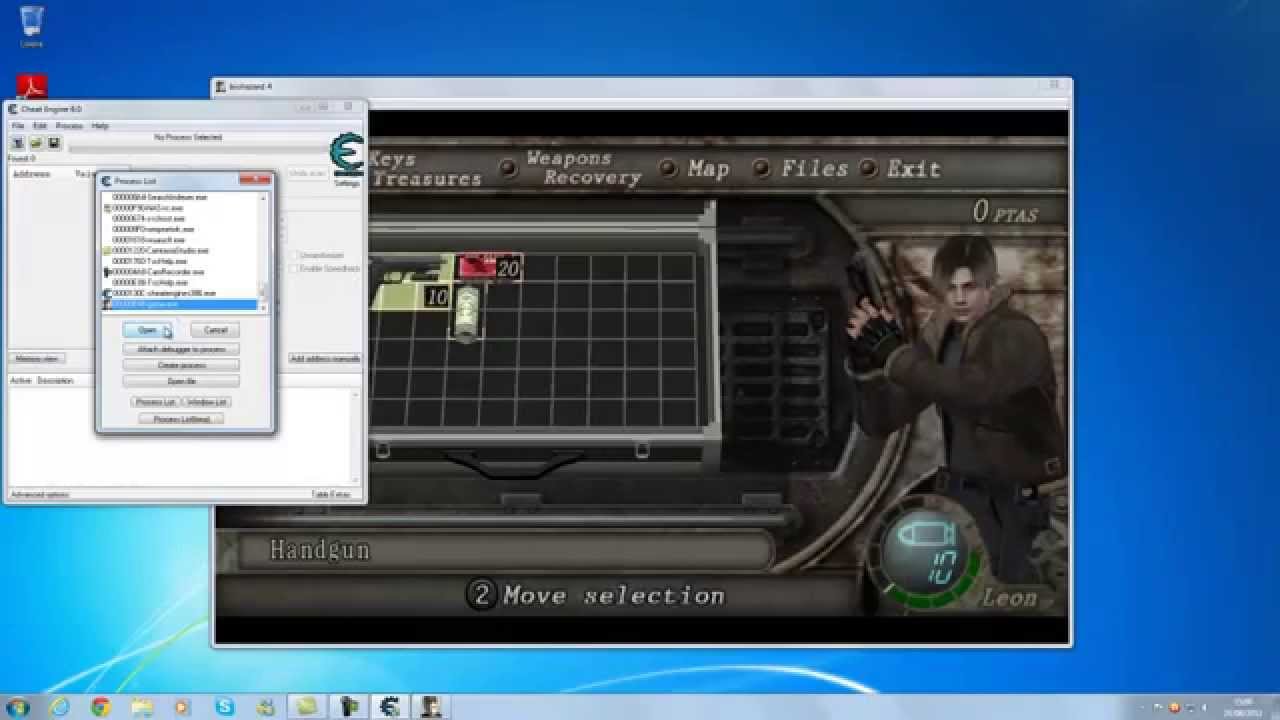Click the Undo scan button
The image size is (1280, 720).
tap(307, 173)
